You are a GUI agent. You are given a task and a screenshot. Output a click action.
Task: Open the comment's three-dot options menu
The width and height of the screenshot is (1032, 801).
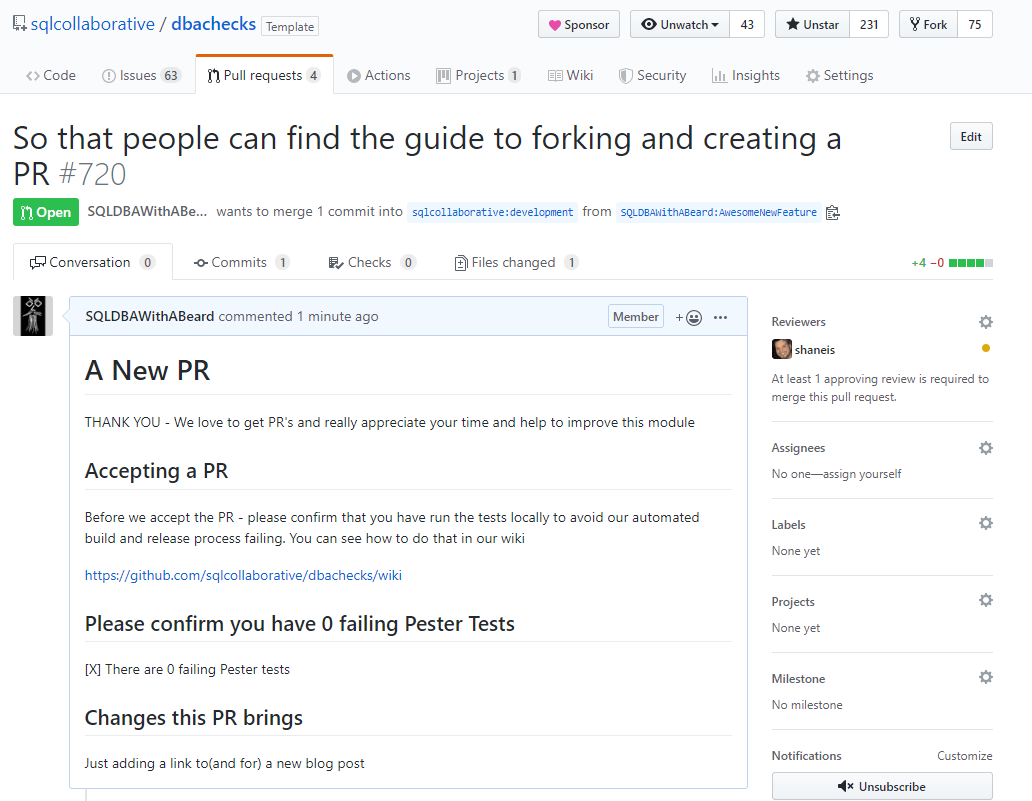click(x=721, y=317)
